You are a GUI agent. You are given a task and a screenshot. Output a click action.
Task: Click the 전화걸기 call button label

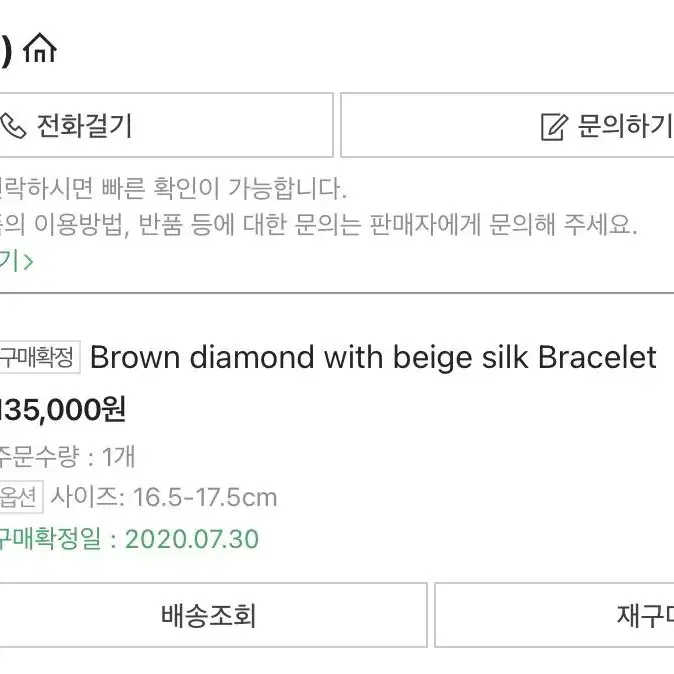(84, 126)
